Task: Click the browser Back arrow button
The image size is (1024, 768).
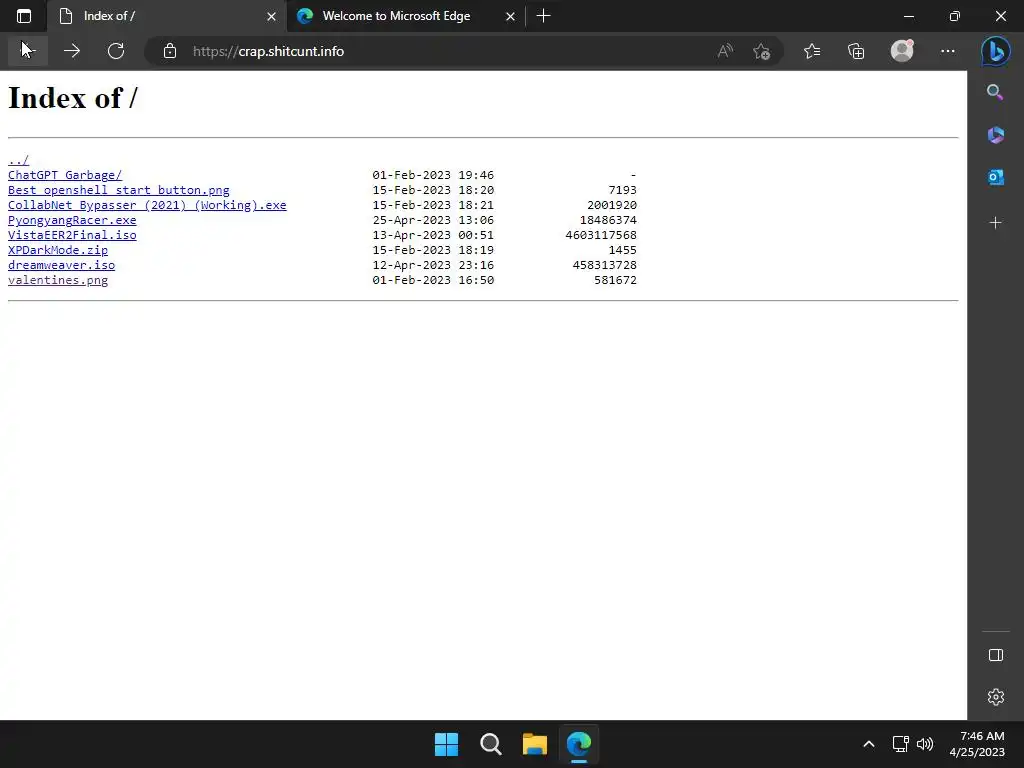Action: pos(27,51)
